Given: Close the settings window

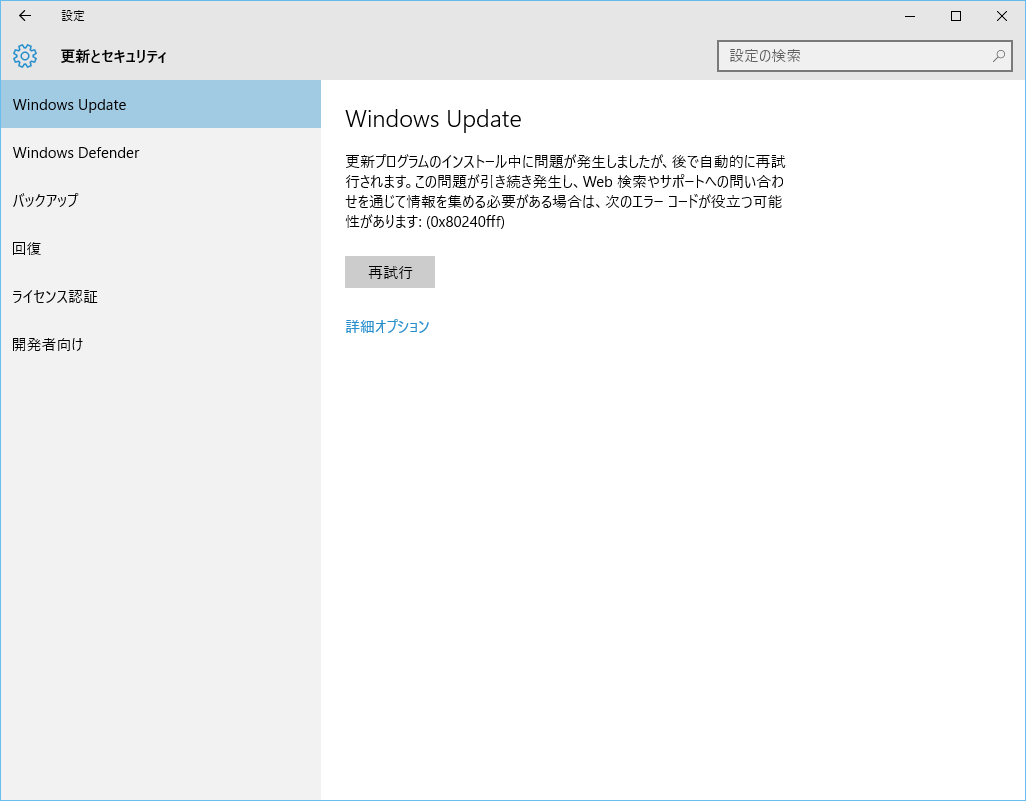Looking at the screenshot, I should [x=1002, y=16].
